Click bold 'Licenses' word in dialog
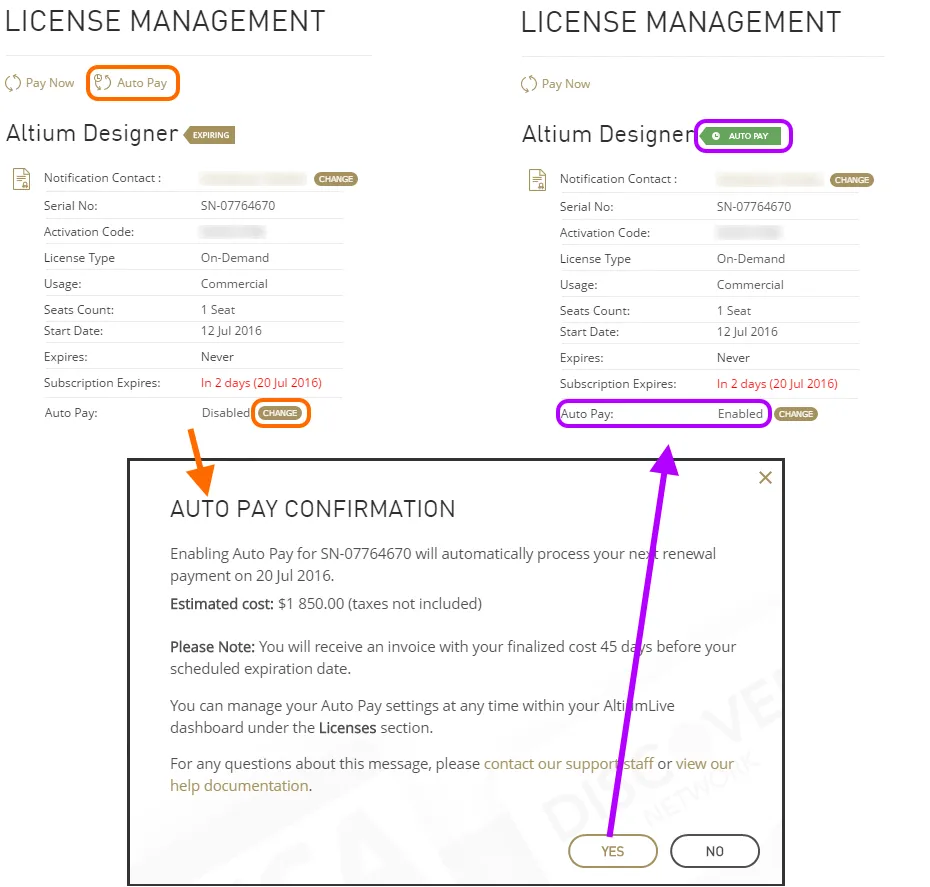The image size is (930, 887). [348, 728]
